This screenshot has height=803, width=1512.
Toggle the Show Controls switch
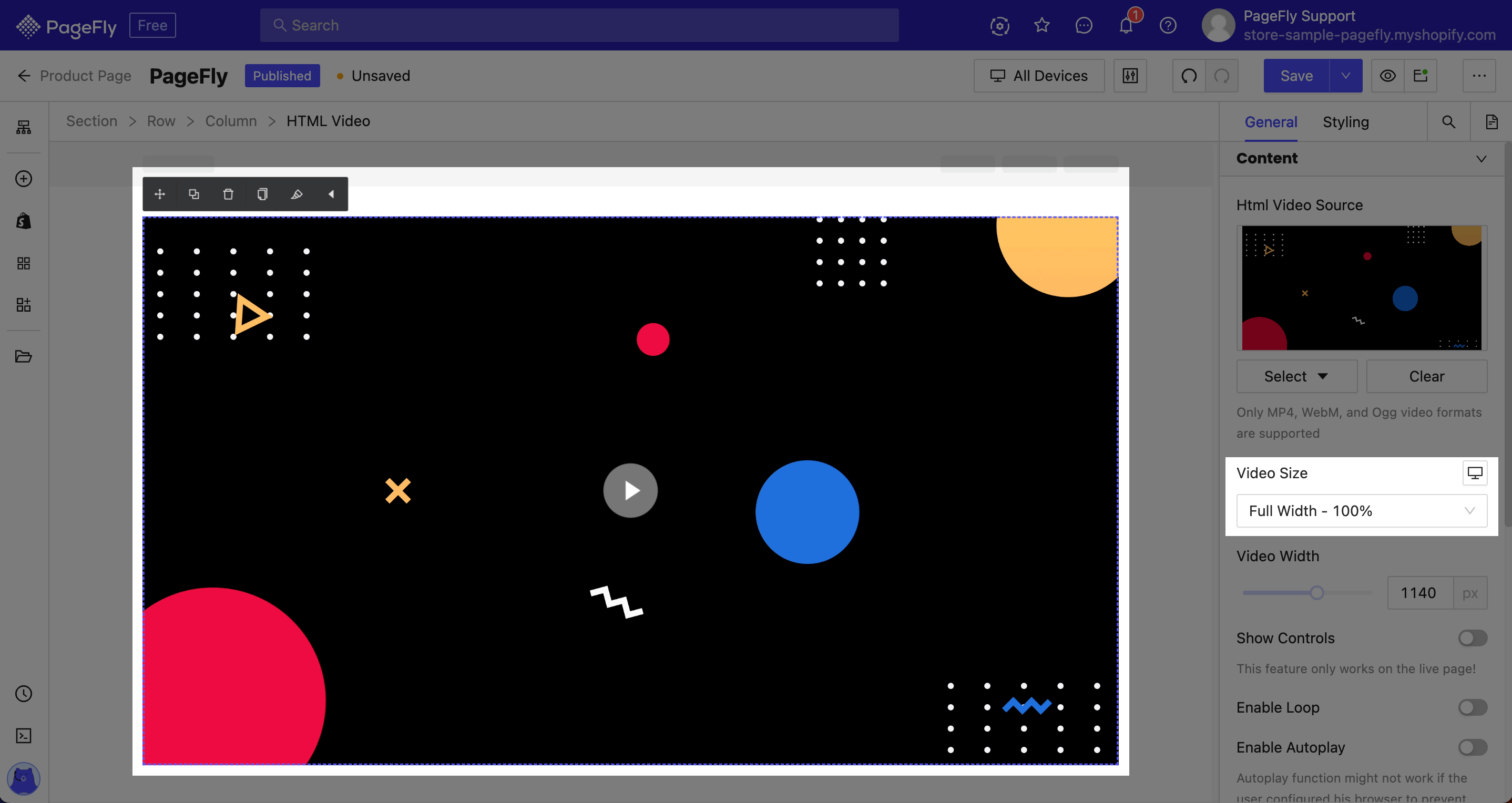[1472, 637]
